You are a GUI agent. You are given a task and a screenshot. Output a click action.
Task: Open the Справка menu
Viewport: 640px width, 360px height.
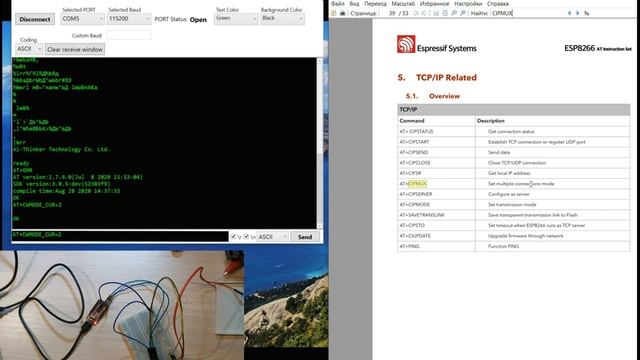tap(498, 4)
